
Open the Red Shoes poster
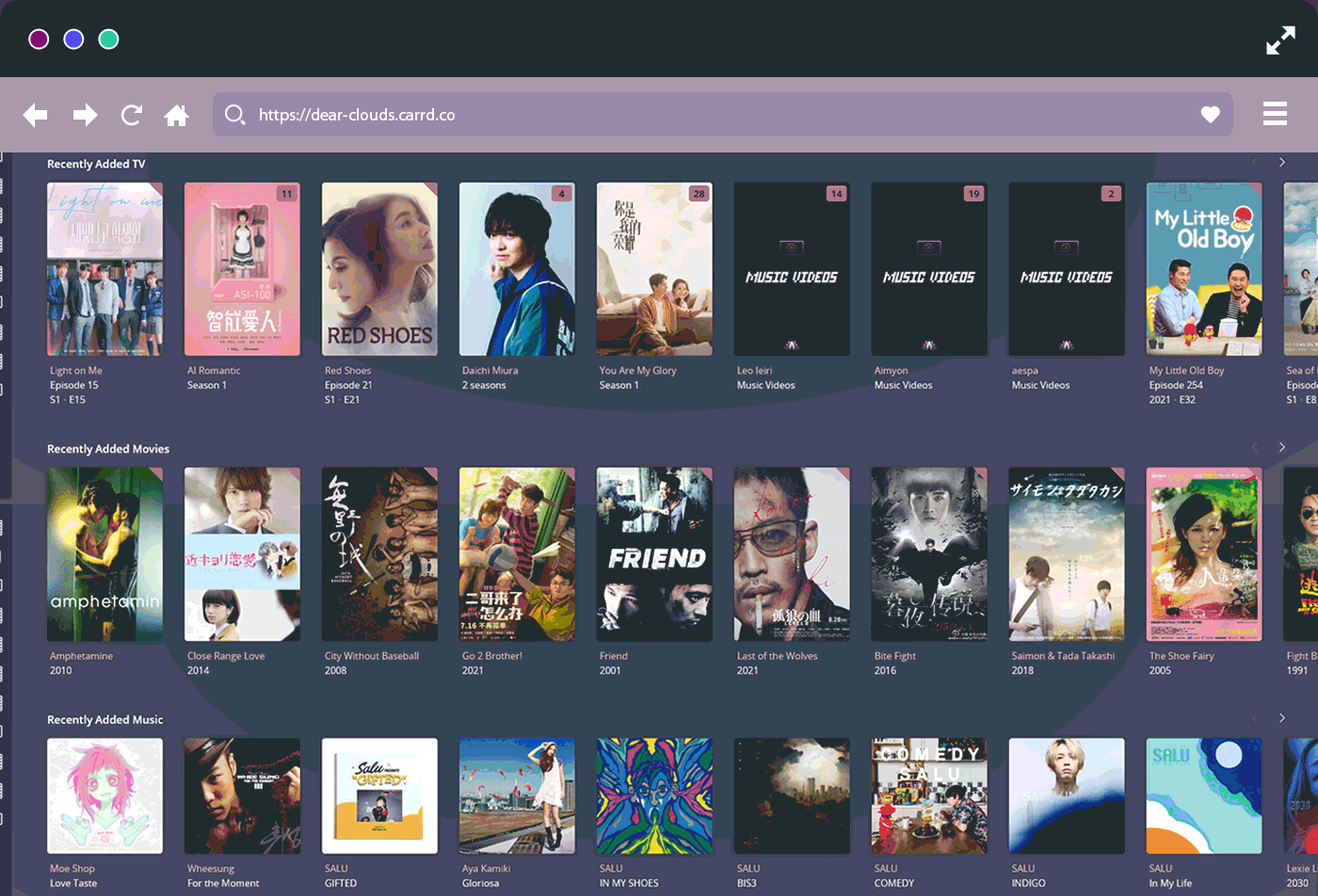(x=379, y=269)
